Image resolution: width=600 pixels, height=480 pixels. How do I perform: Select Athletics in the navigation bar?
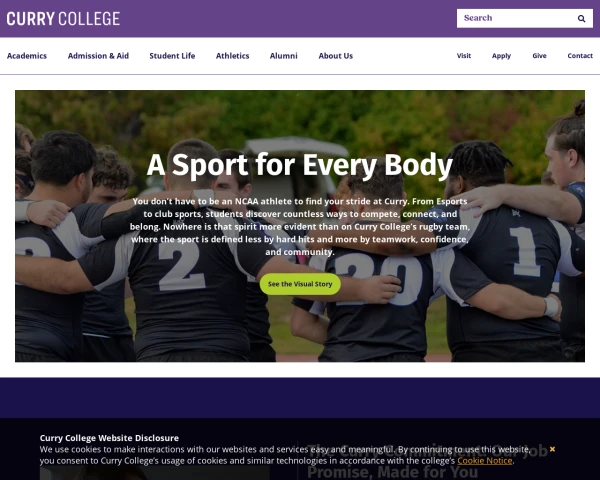(233, 56)
